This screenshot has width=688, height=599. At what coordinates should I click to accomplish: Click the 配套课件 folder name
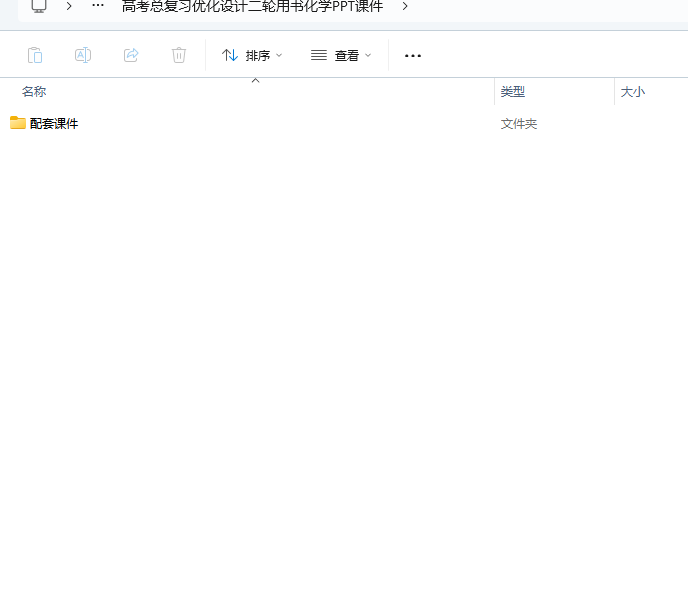point(54,124)
